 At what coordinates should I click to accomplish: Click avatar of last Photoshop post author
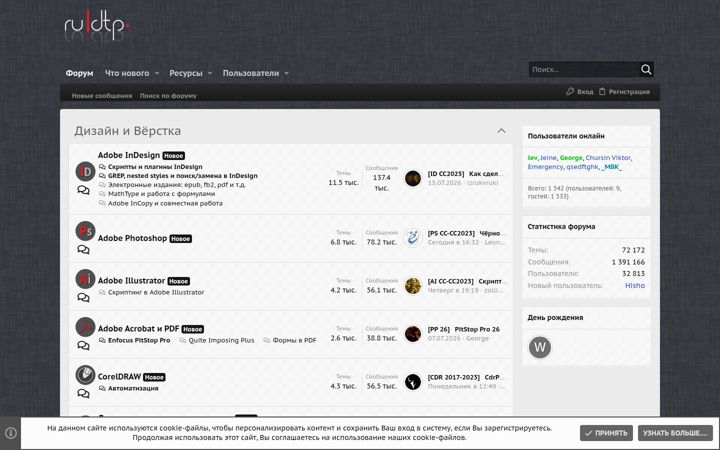413,238
